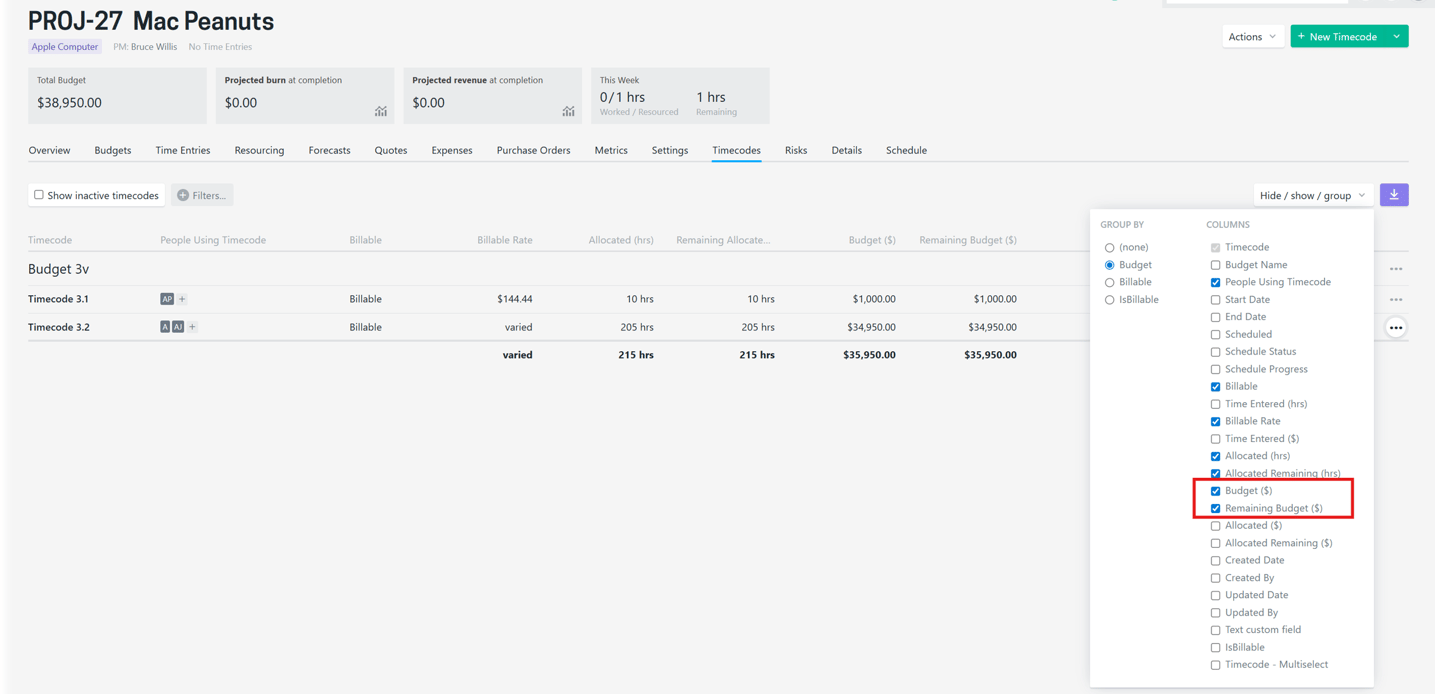Screen dimensions: 1435x694
Task: Open the Schedule tab
Action: click(x=906, y=150)
